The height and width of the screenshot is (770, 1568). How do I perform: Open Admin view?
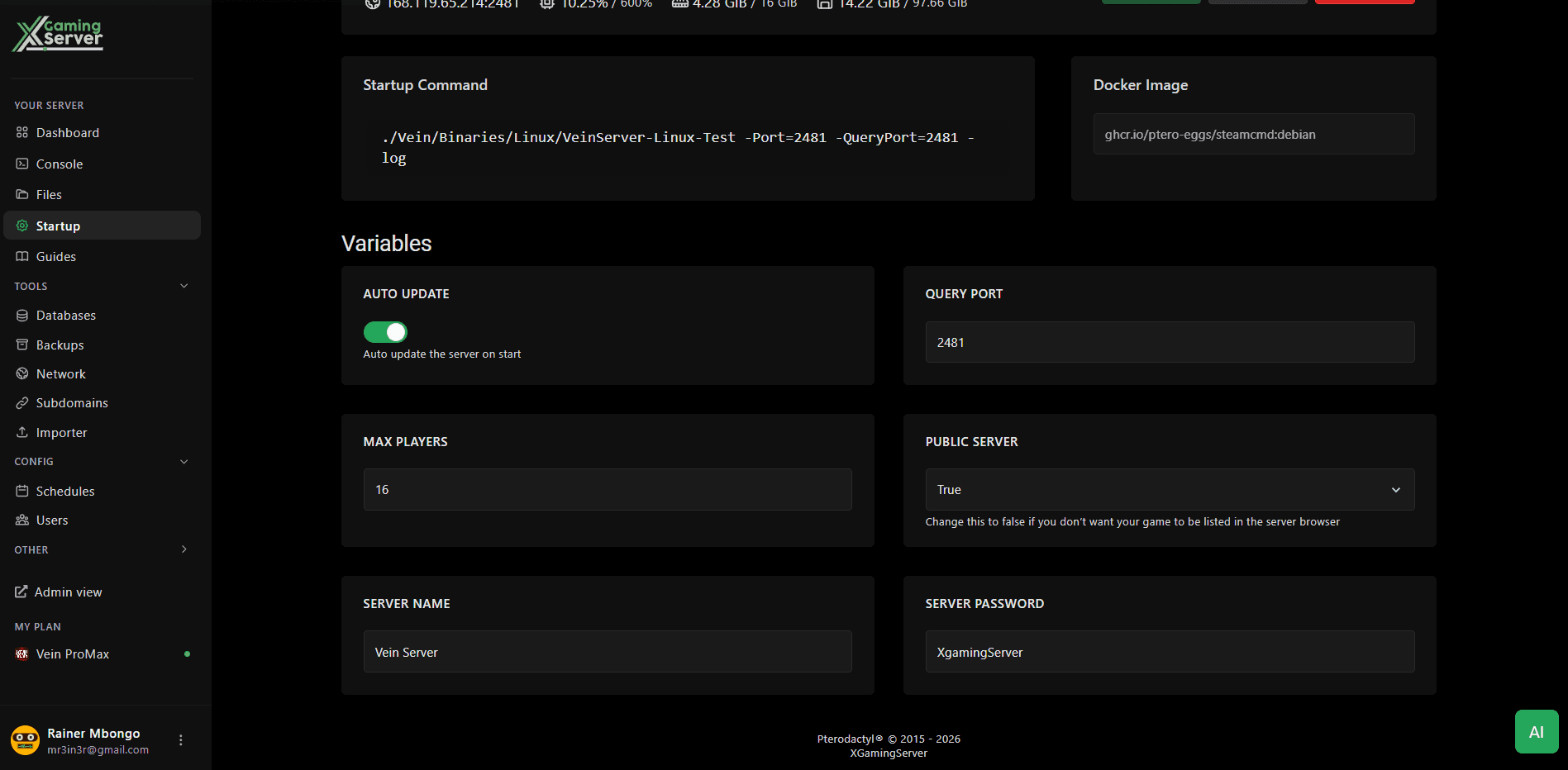point(68,592)
